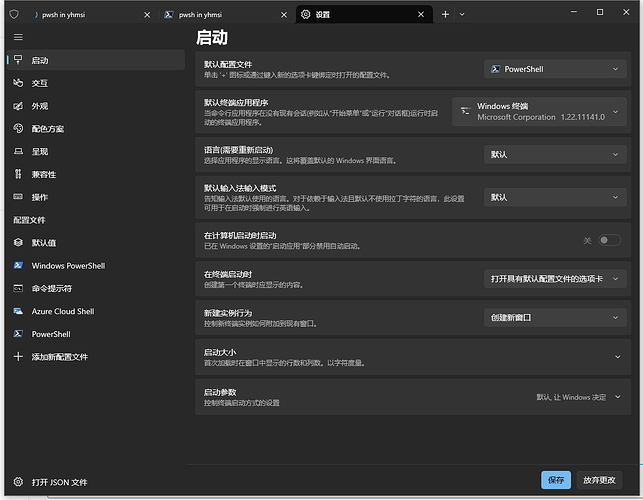This screenshot has width=643, height=500.
Task: Click the Windows PowerShell profile icon
Action: (18, 265)
